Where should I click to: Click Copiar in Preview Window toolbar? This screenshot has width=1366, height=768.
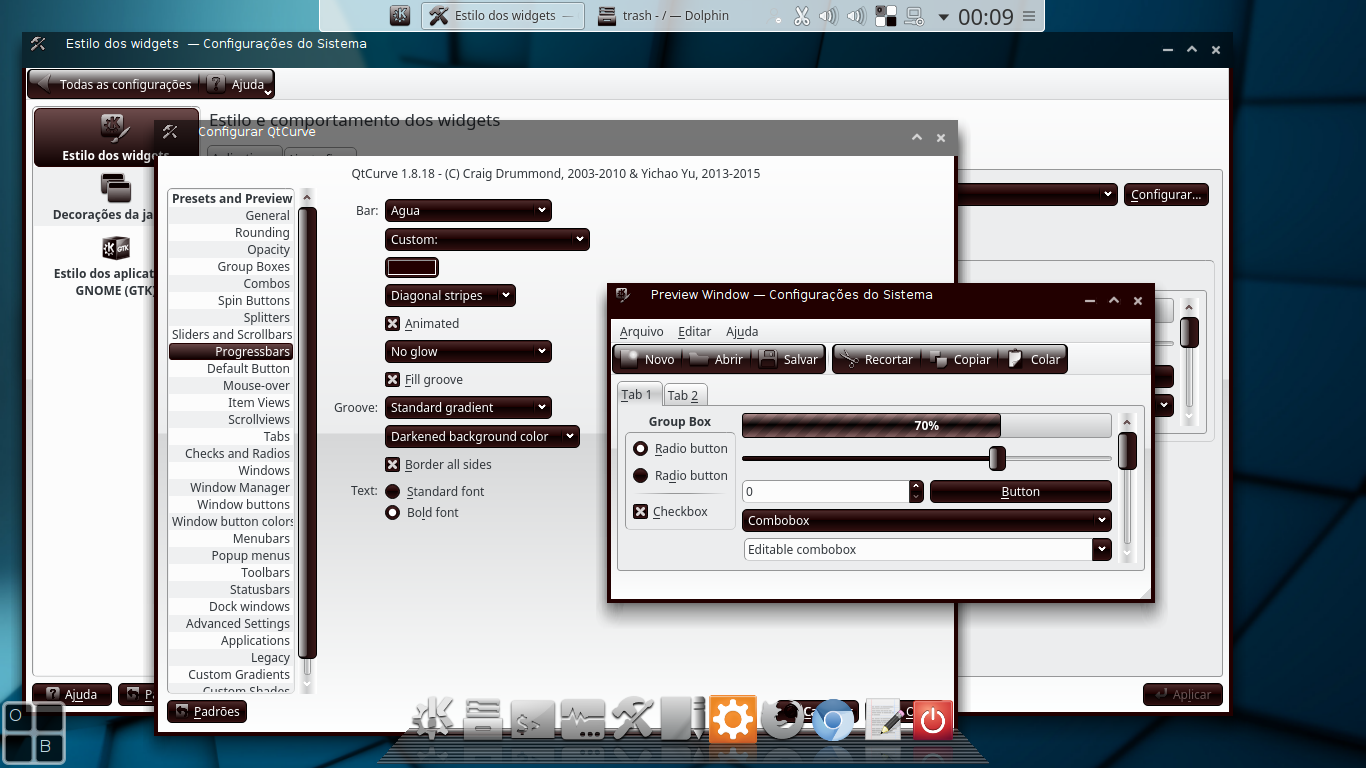point(960,359)
